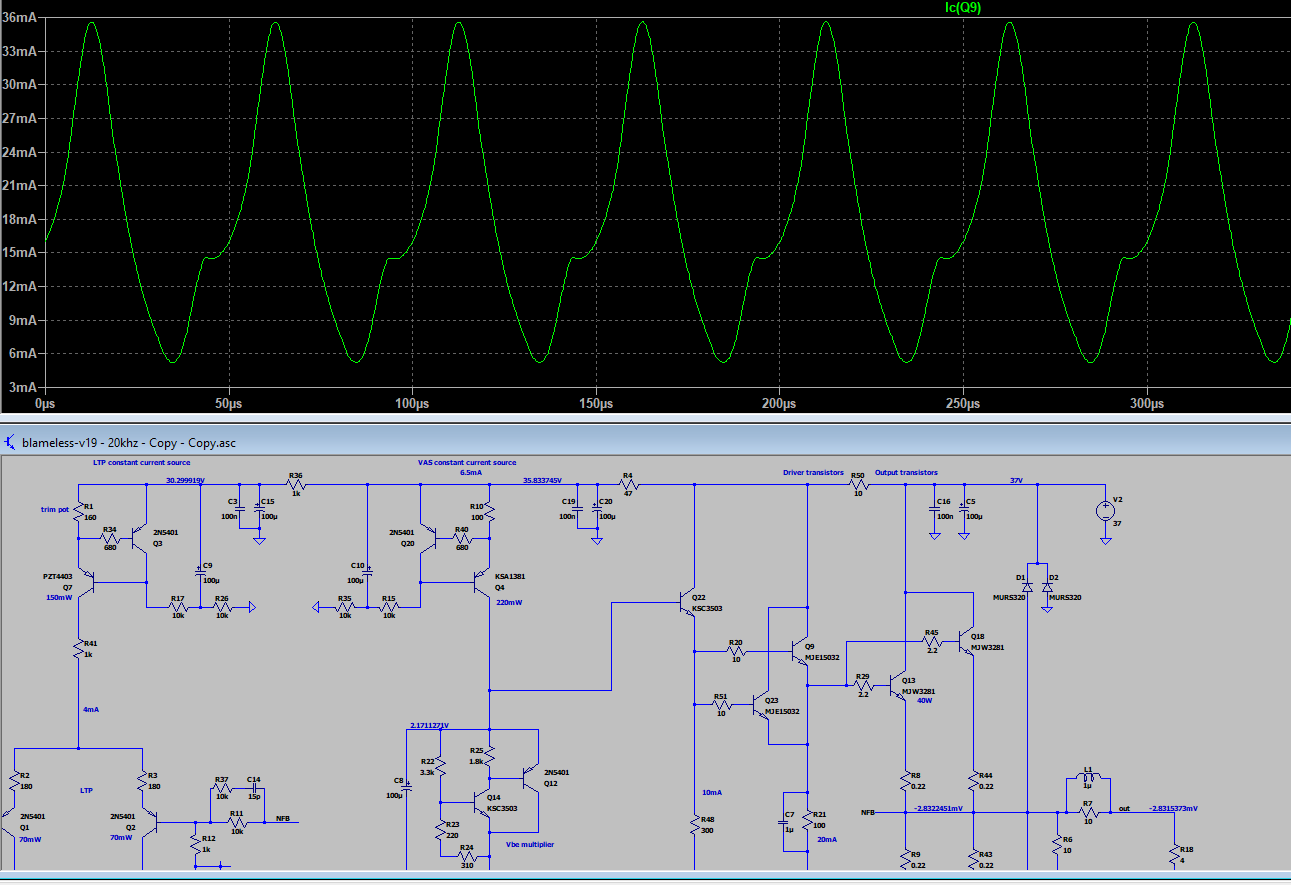
Task: Click the Ic(Q9) trace label
Action: click(x=963, y=8)
